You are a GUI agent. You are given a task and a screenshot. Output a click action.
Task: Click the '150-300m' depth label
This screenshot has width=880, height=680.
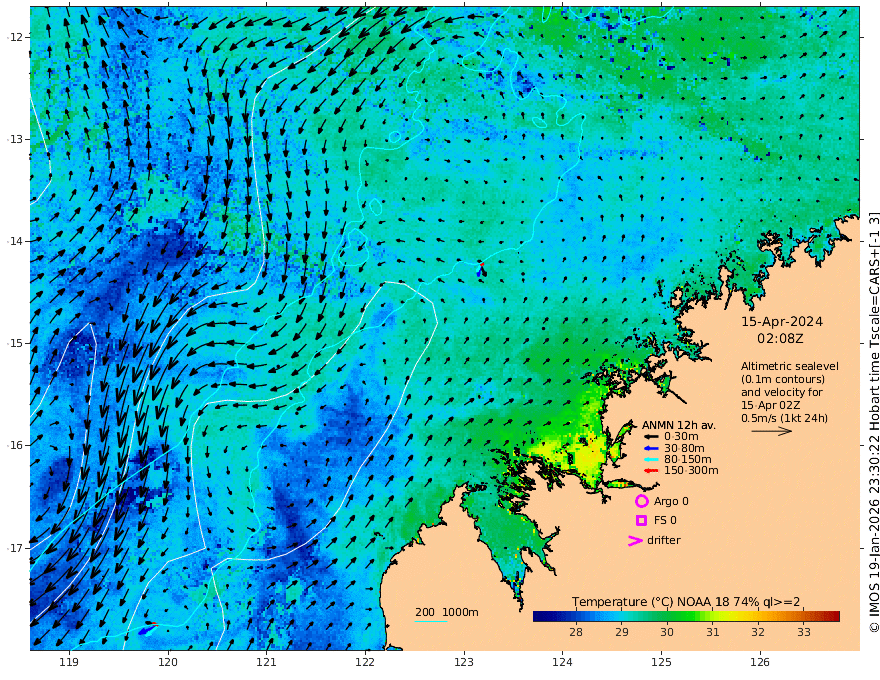point(691,471)
